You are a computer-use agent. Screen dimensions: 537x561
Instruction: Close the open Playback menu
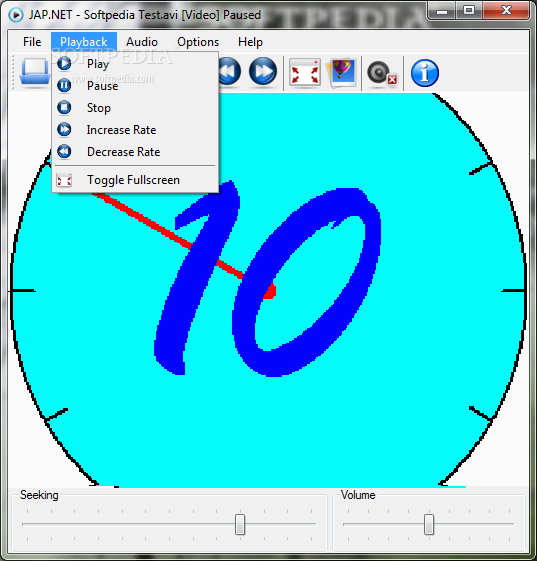(x=84, y=42)
